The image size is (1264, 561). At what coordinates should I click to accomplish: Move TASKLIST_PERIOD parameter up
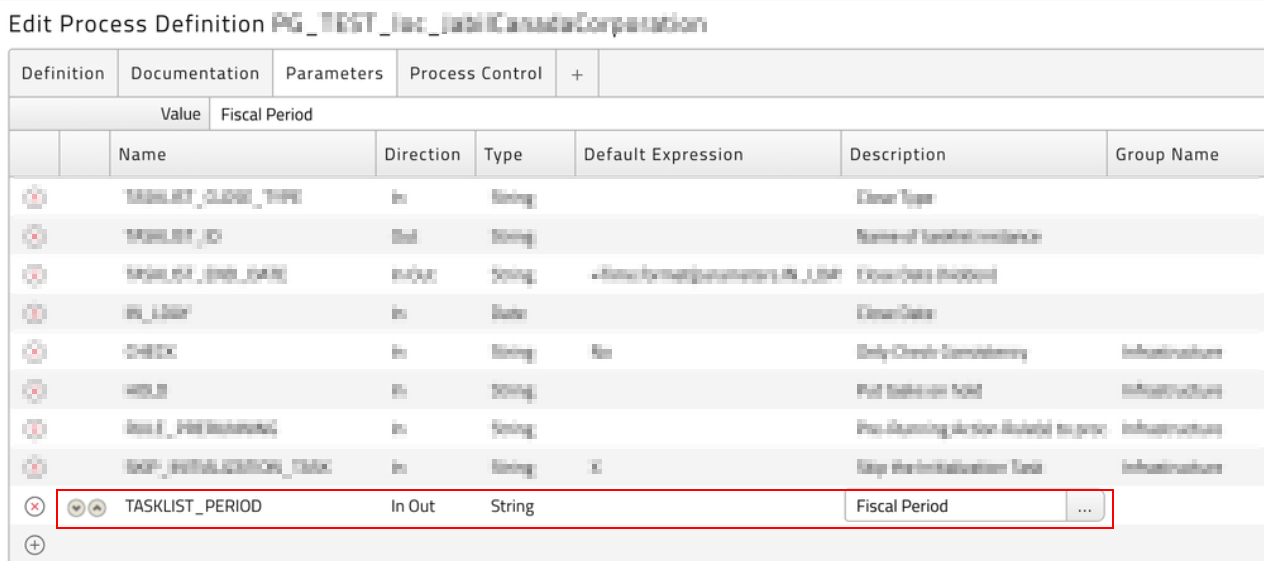96,507
